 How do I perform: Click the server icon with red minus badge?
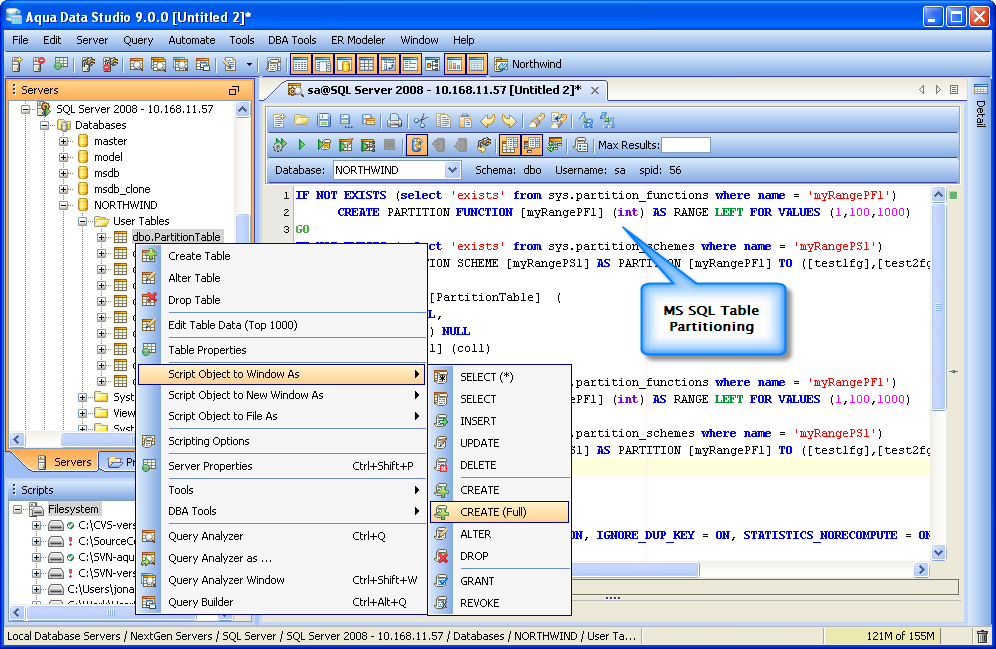pos(39,64)
